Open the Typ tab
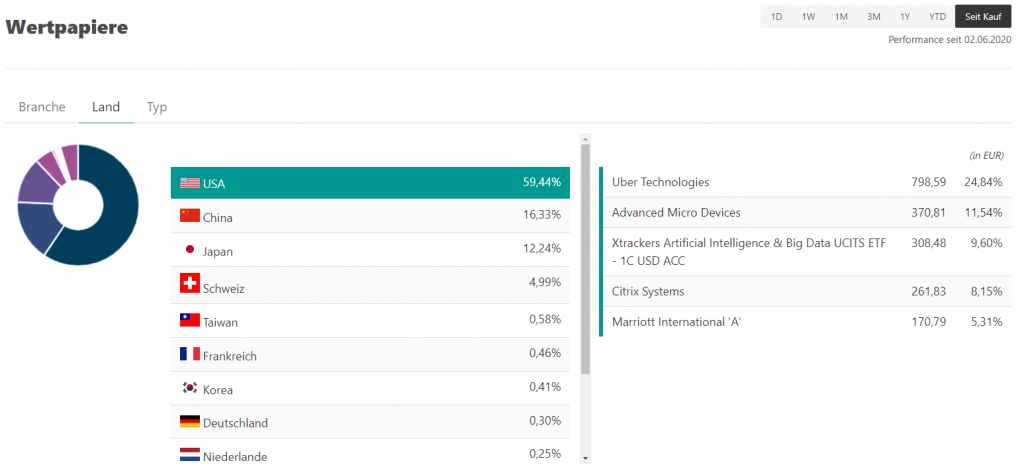1024x467 pixels. (157, 107)
